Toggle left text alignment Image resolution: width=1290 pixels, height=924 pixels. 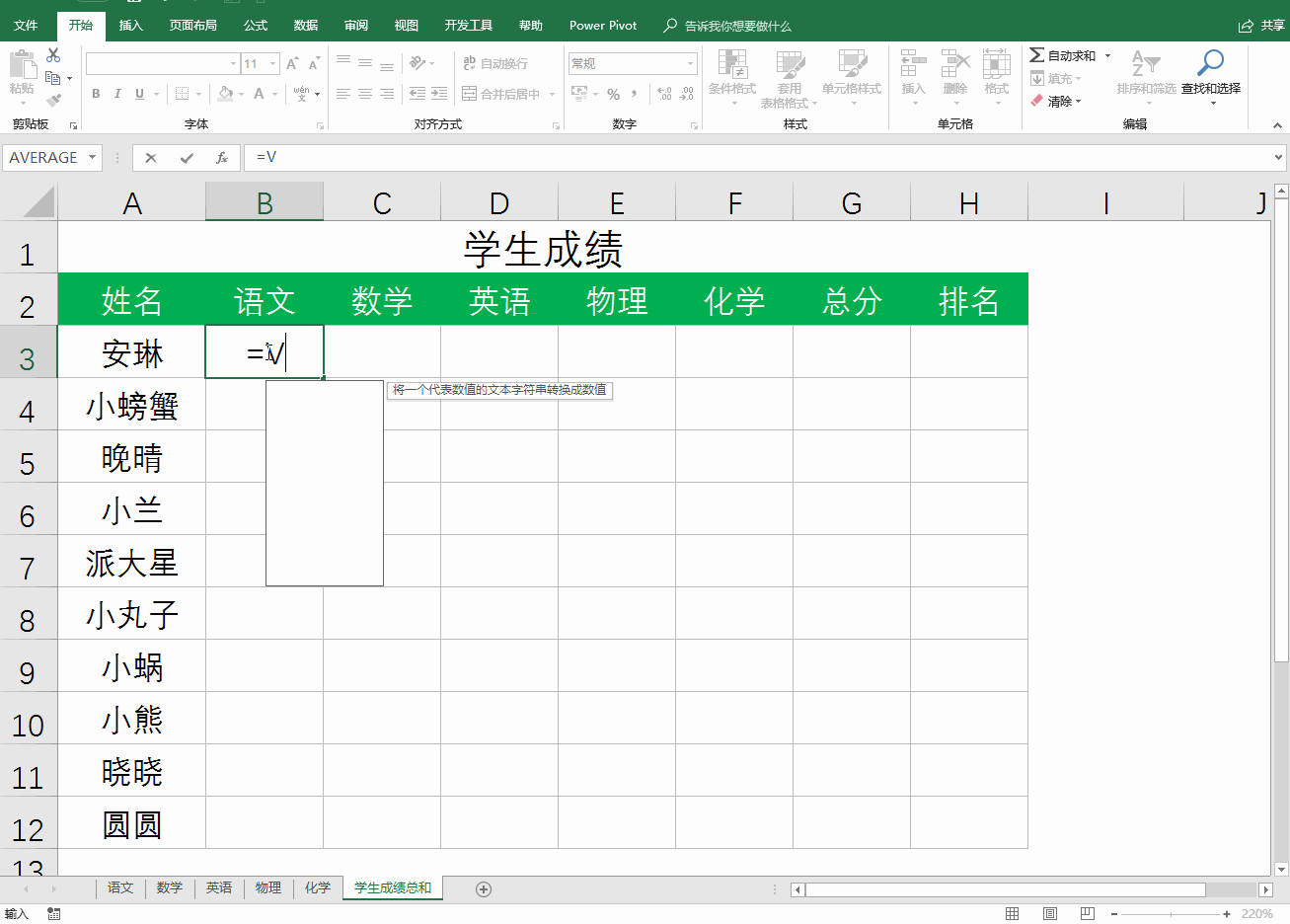343,94
